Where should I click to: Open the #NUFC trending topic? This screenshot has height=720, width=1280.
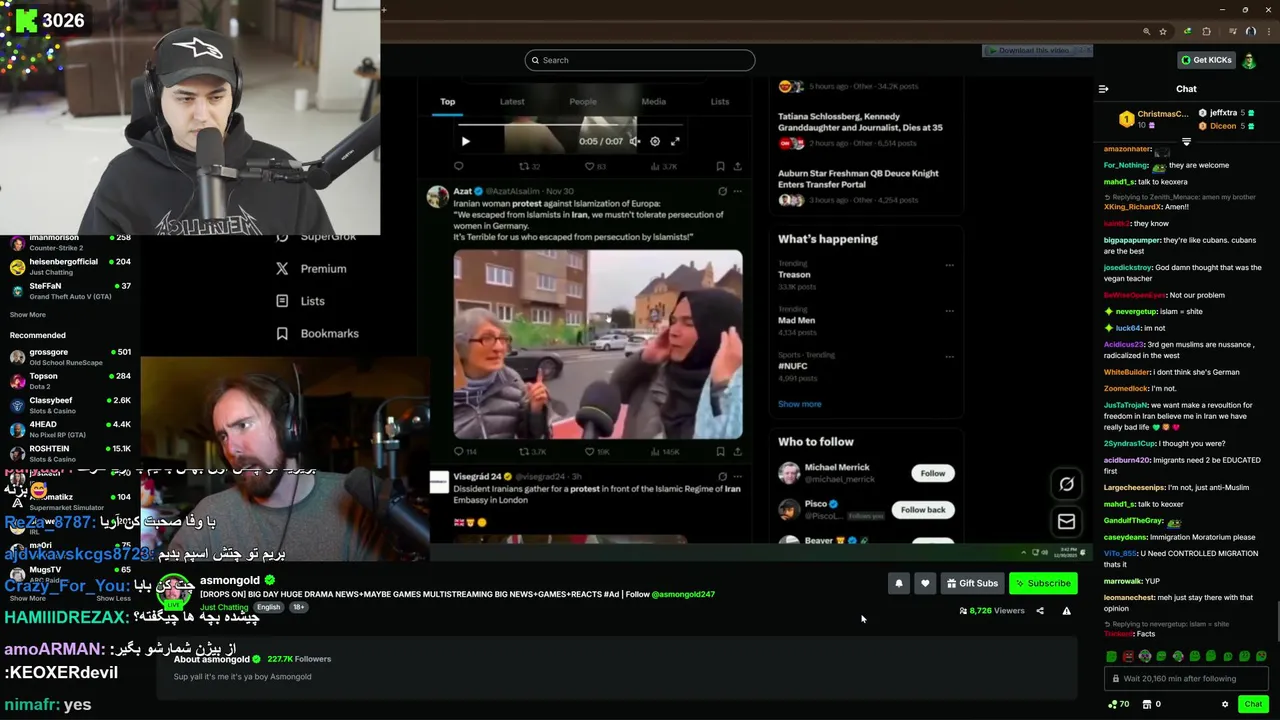(x=793, y=366)
